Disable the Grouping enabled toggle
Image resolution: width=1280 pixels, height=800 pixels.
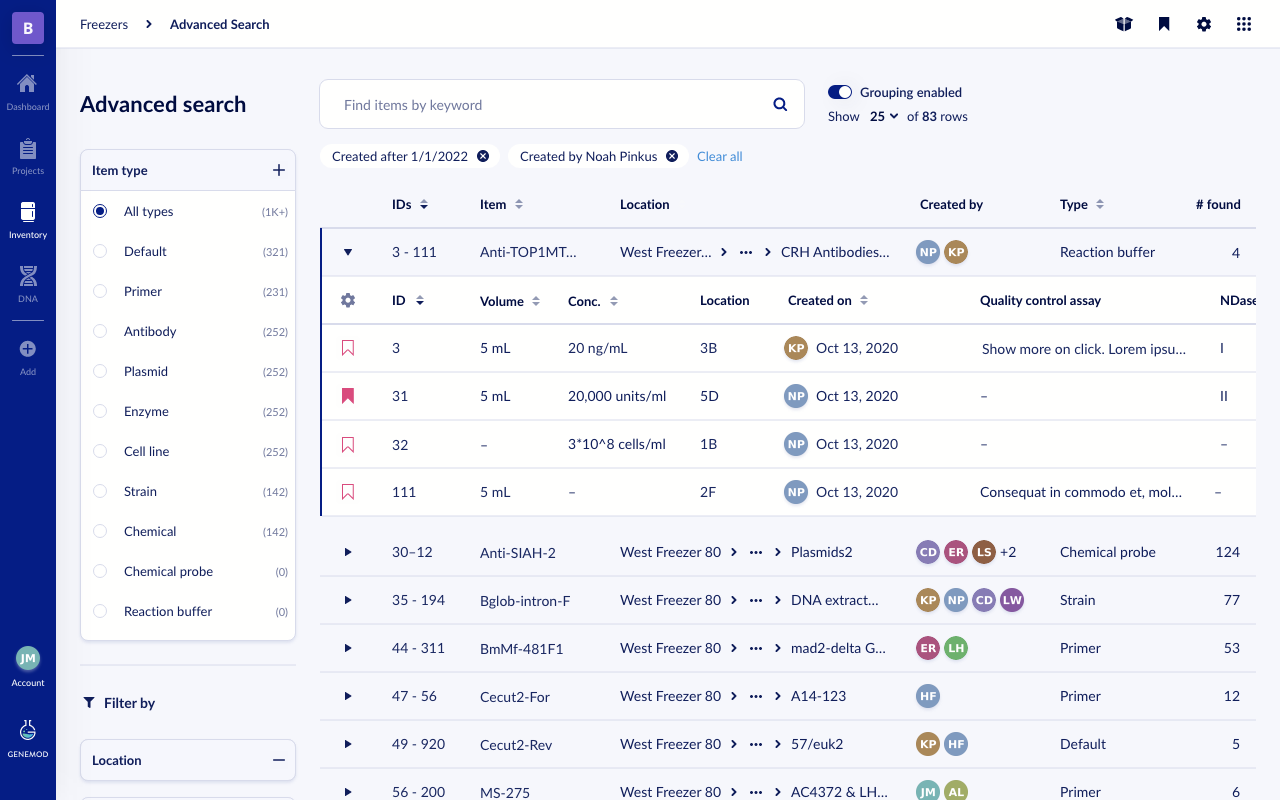click(x=840, y=91)
